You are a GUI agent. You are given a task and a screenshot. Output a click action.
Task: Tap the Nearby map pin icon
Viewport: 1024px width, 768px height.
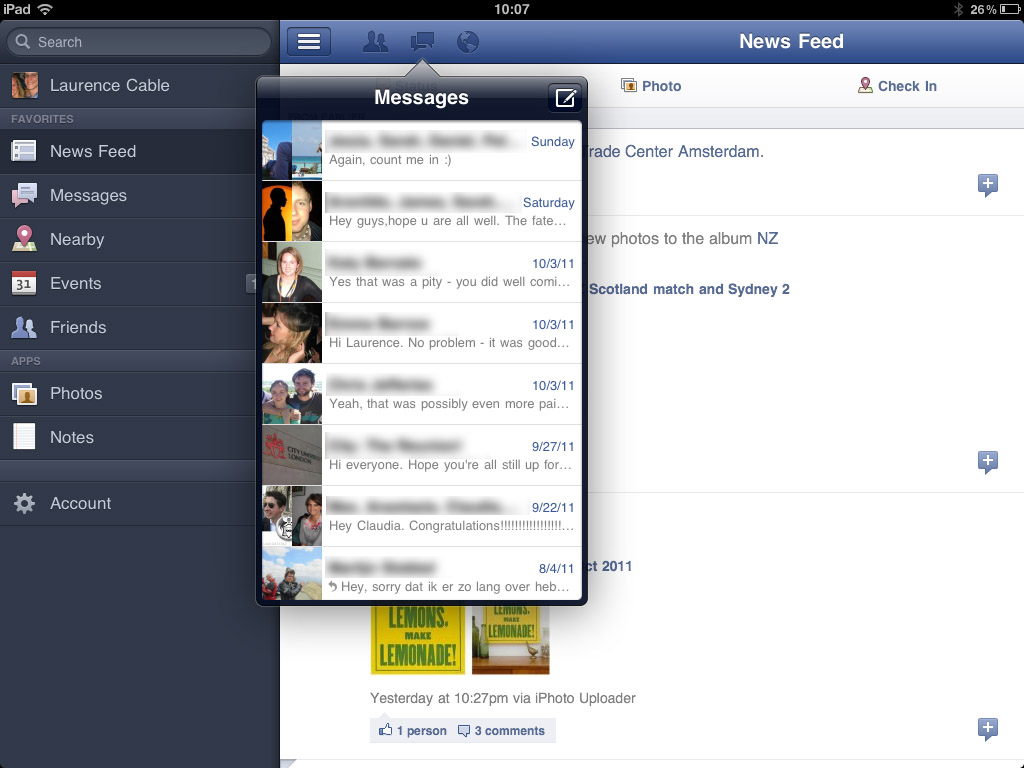click(x=24, y=239)
